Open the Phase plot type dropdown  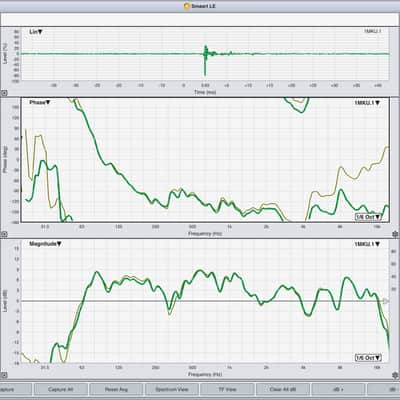(x=40, y=103)
